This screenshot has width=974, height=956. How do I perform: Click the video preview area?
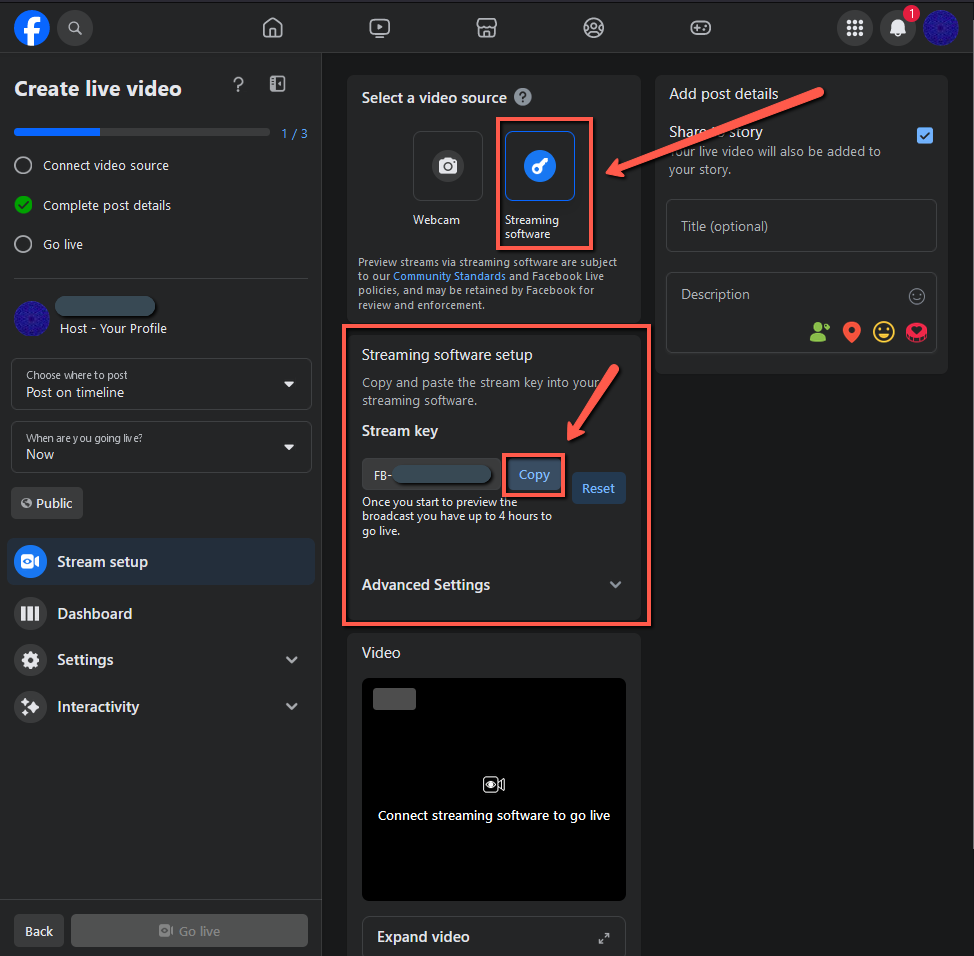click(x=494, y=790)
